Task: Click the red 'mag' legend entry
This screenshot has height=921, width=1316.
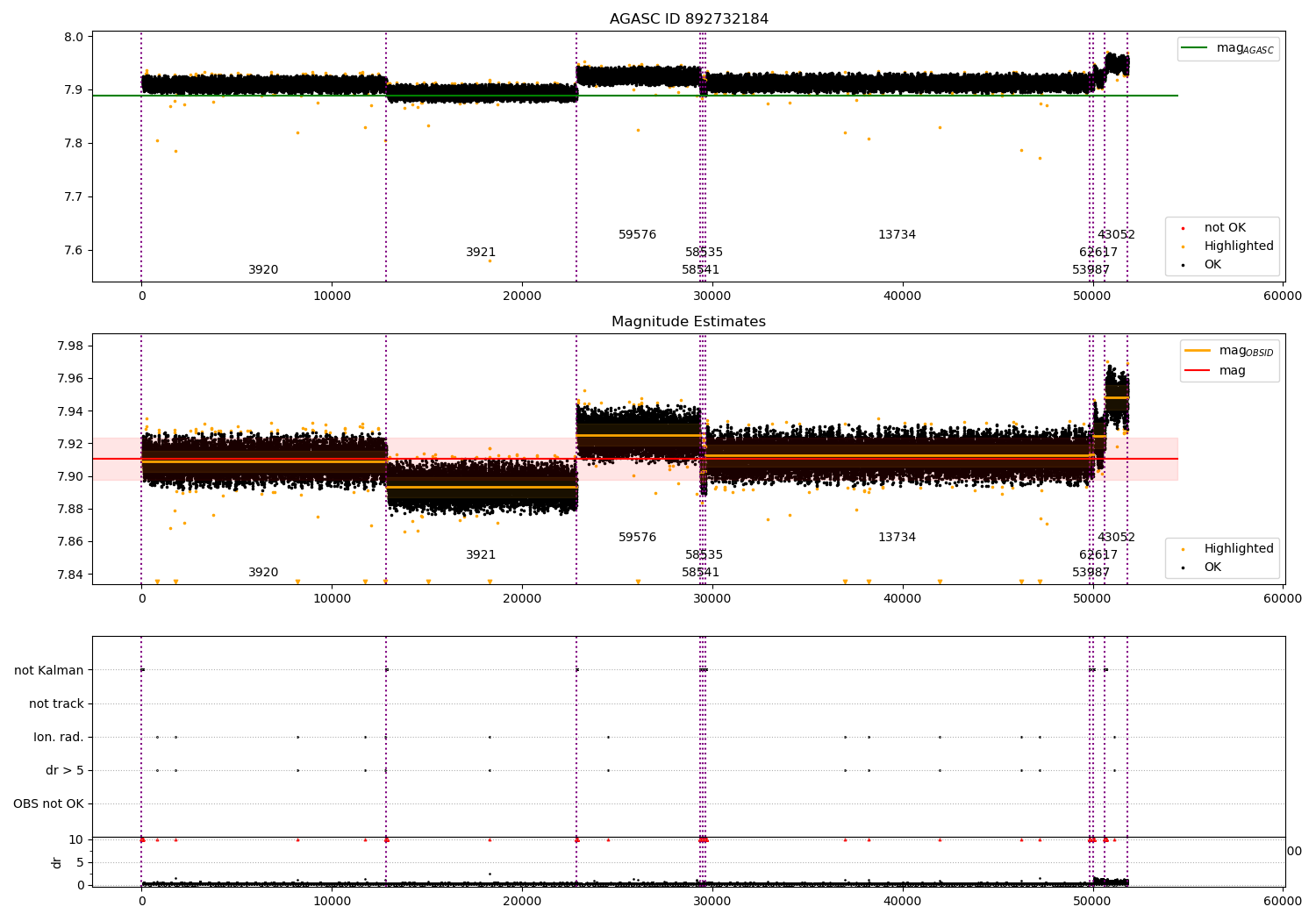Action: point(1215,371)
